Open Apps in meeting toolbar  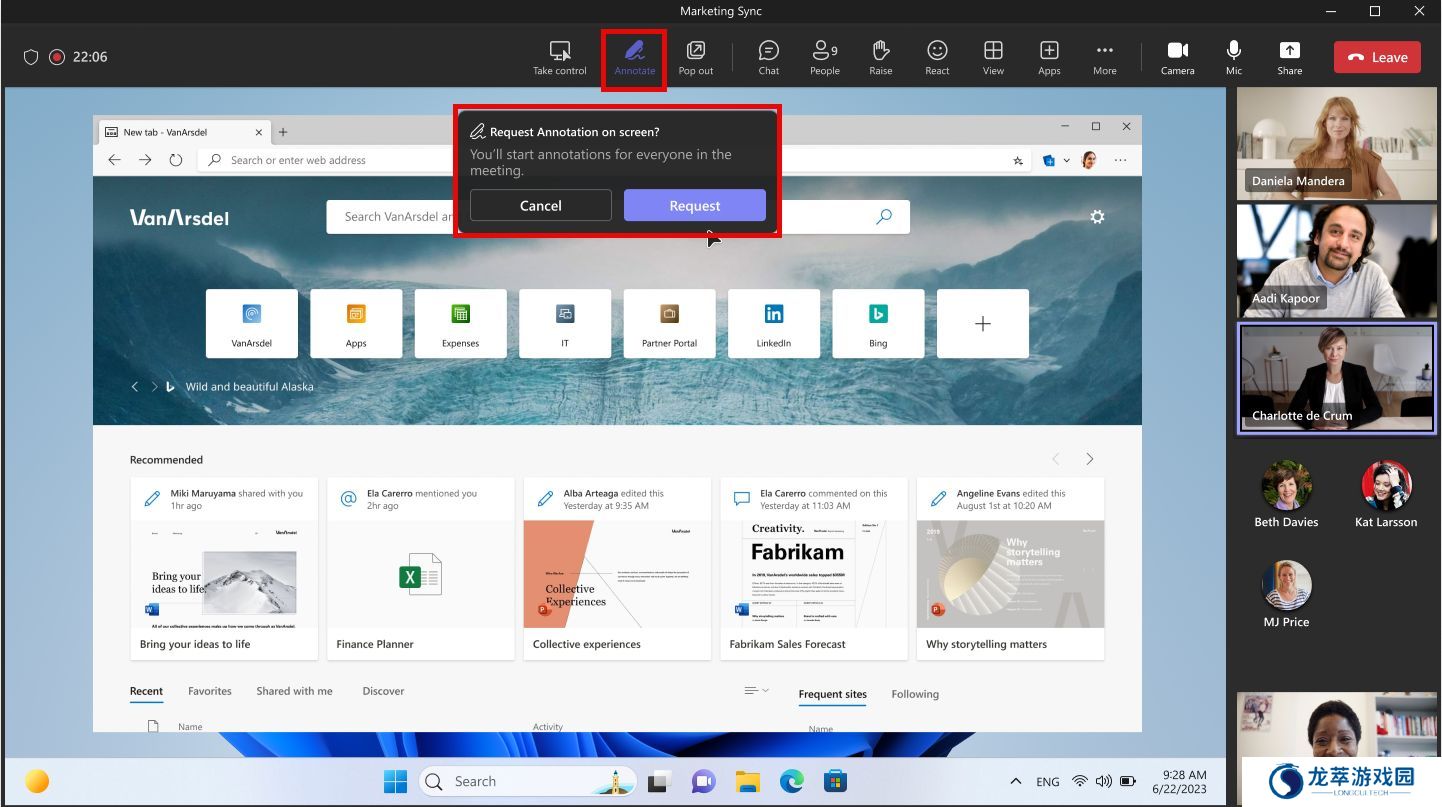[1049, 57]
